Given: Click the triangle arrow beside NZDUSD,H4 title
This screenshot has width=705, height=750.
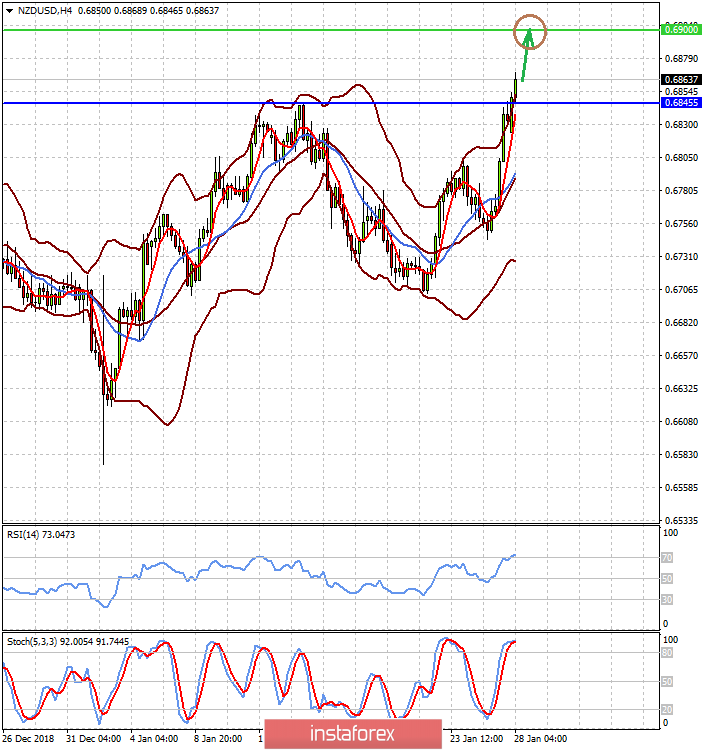Looking at the screenshot, I should (x=9, y=8).
